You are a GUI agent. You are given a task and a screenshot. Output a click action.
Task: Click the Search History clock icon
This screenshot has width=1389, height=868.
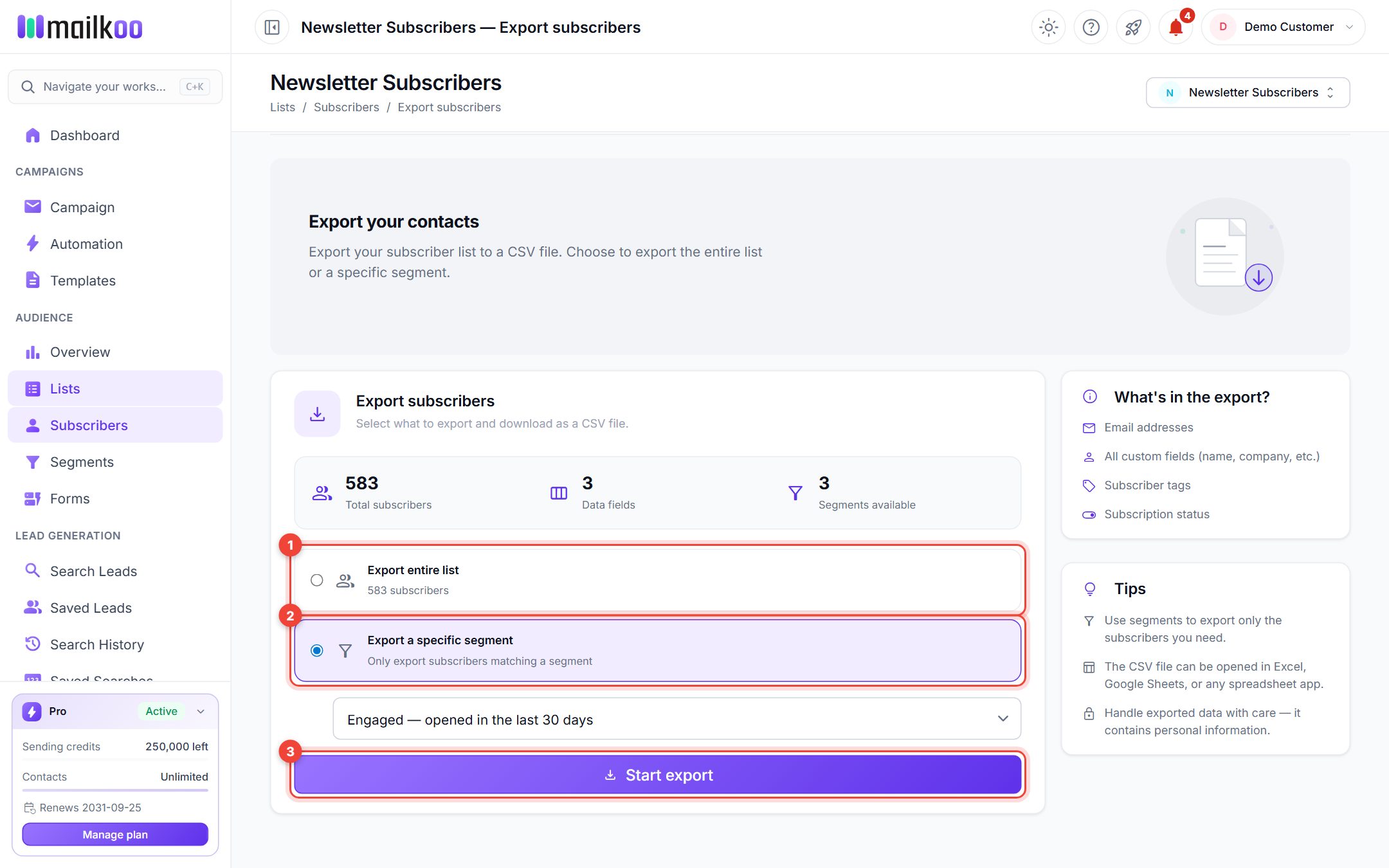32,644
